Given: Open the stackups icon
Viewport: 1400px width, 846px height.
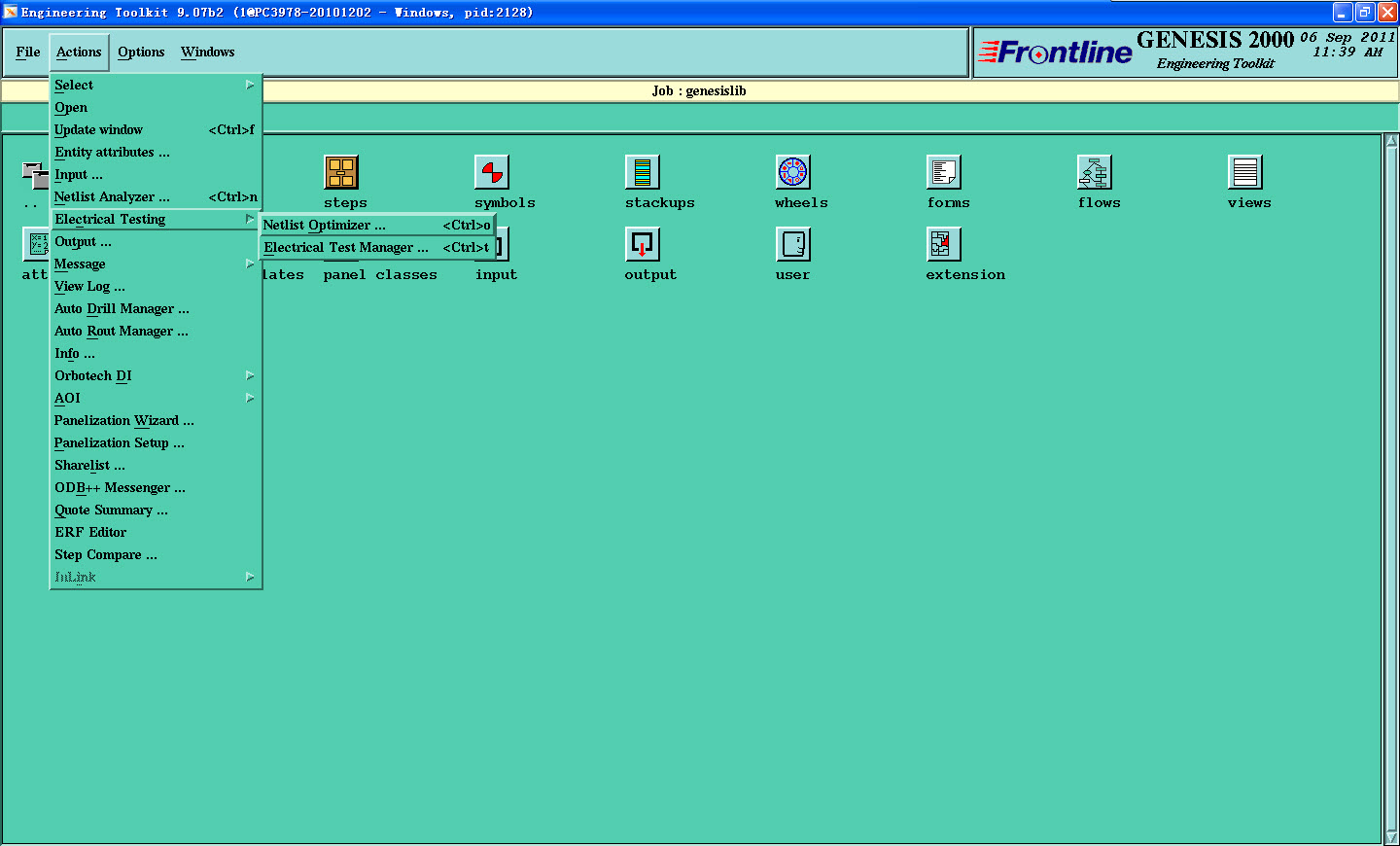Looking at the screenshot, I should tap(643, 172).
